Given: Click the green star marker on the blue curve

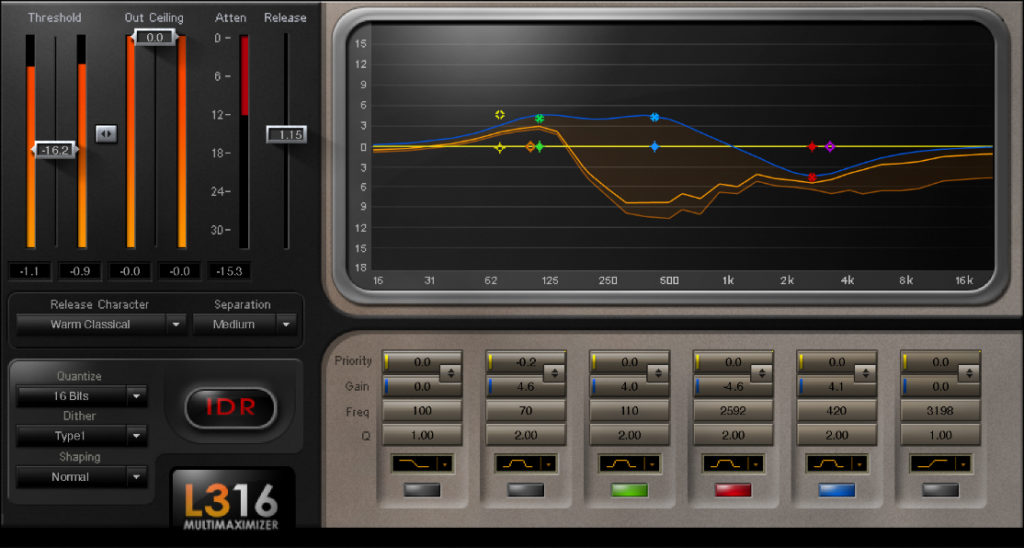Looking at the screenshot, I should pyautogui.click(x=539, y=118).
